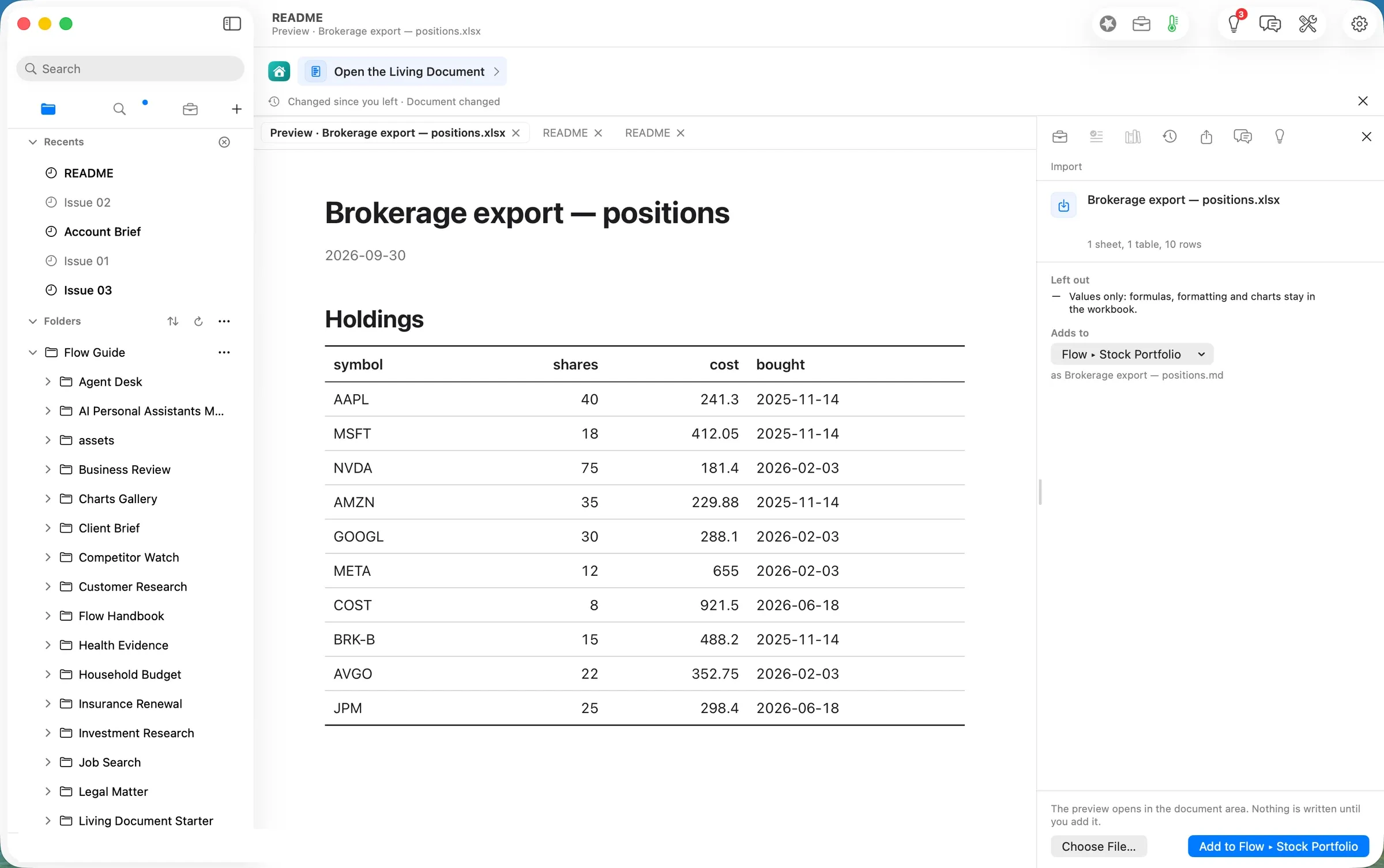1384x868 pixels.
Task: Click the thermometer icon in top toolbar
Action: (1172, 24)
